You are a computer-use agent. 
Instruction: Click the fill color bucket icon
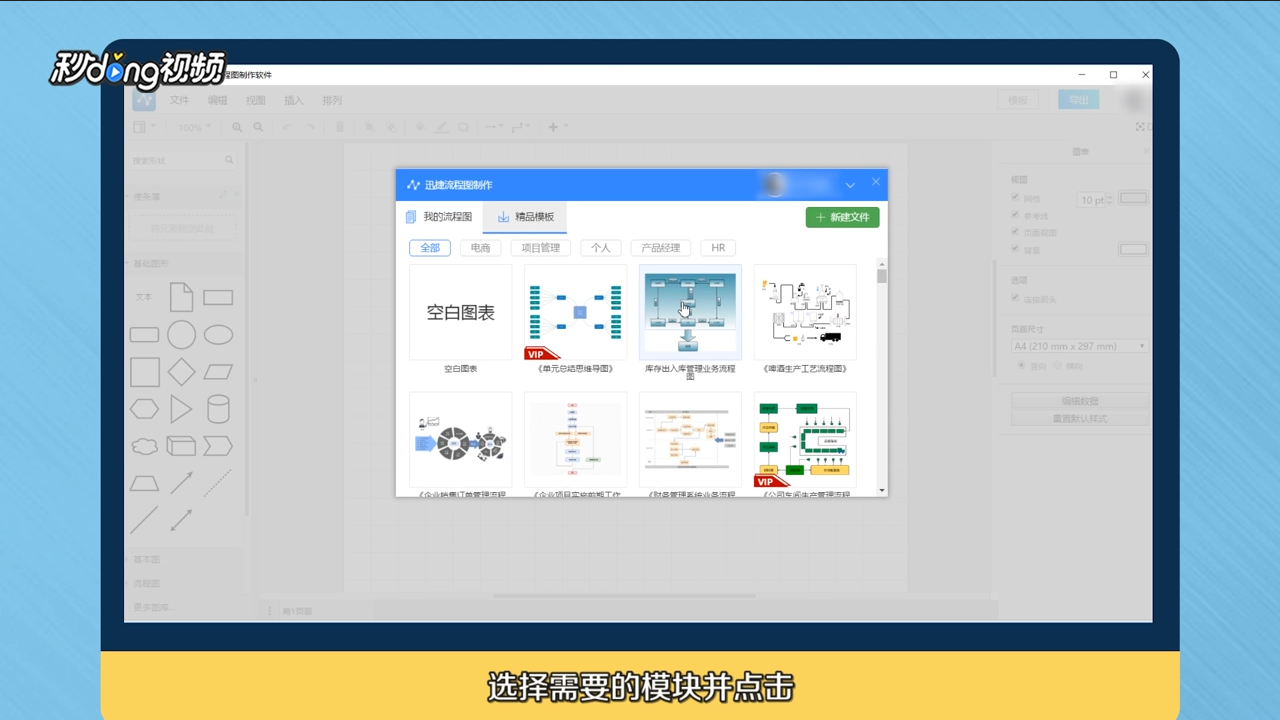420,127
